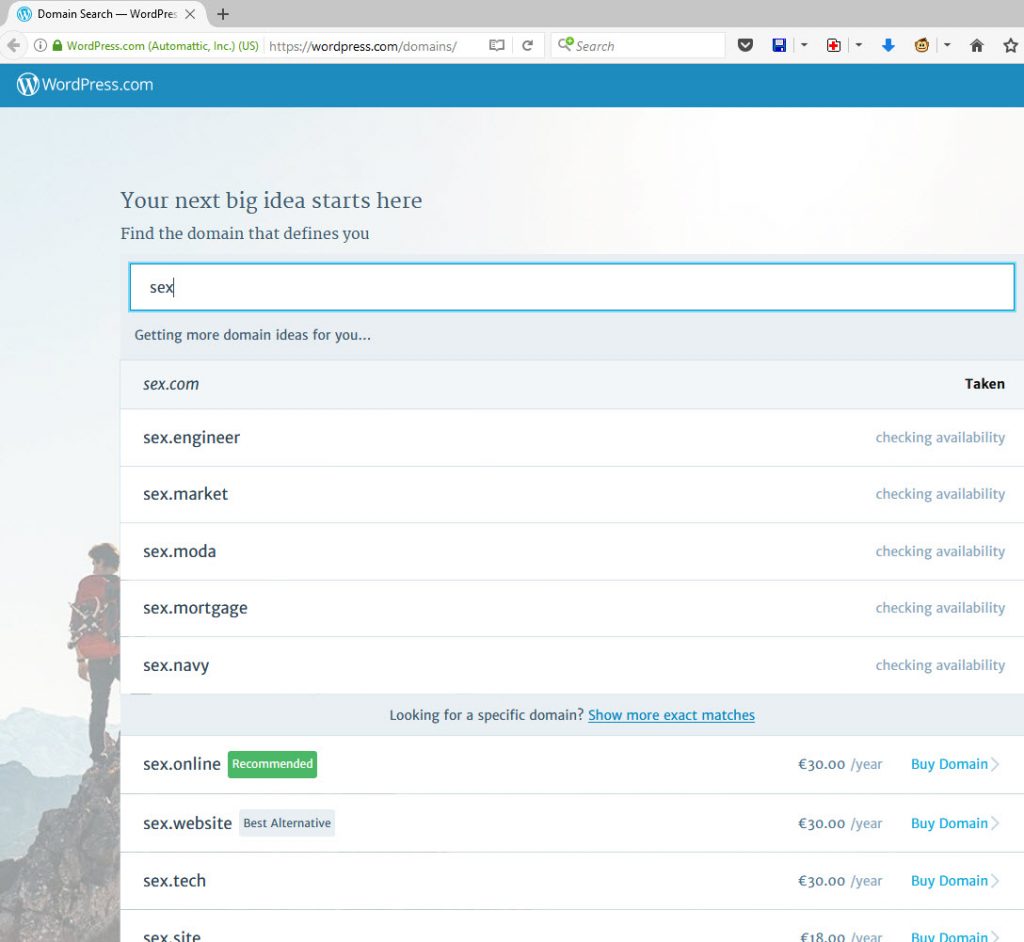The height and width of the screenshot is (942, 1024).
Task: Buy Domain for sex.tech
Action: 955,881
